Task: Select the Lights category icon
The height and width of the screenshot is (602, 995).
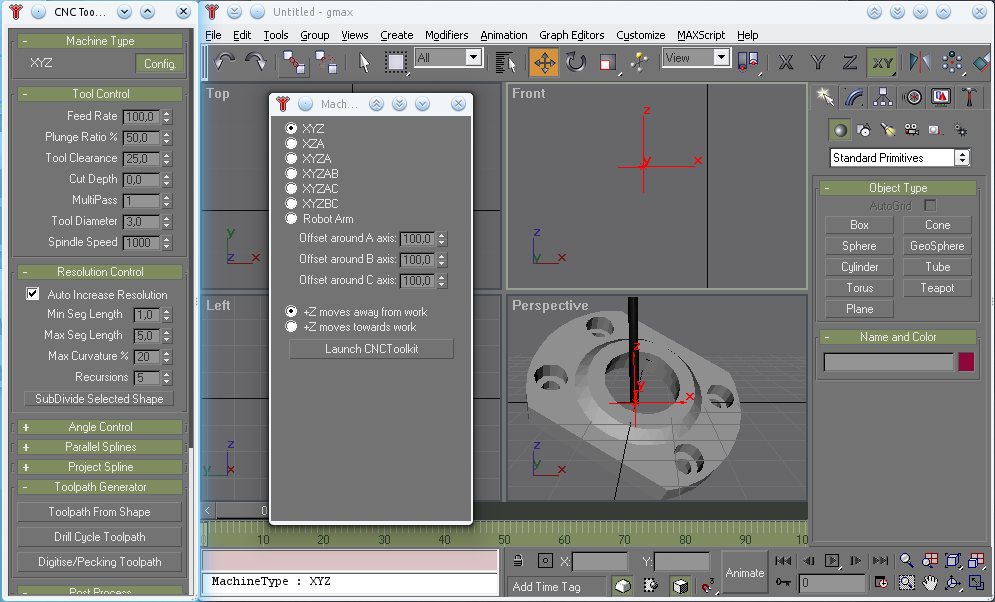Action: pyautogui.click(x=887, y=130)
